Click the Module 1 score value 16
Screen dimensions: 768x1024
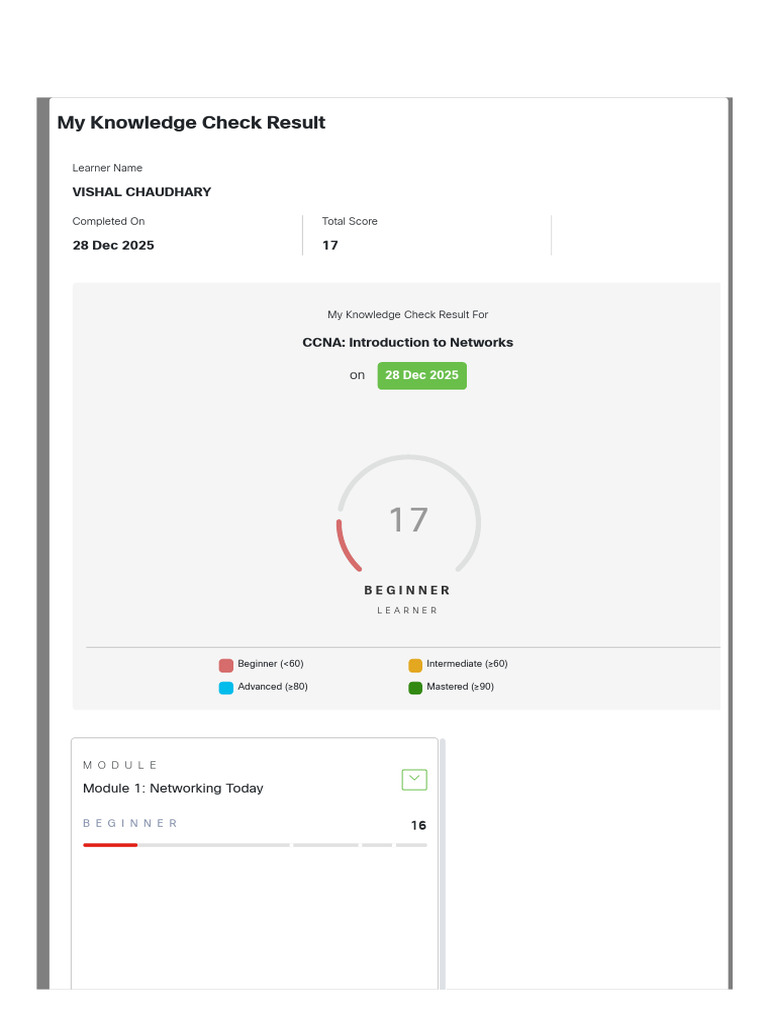pos(419,825)
